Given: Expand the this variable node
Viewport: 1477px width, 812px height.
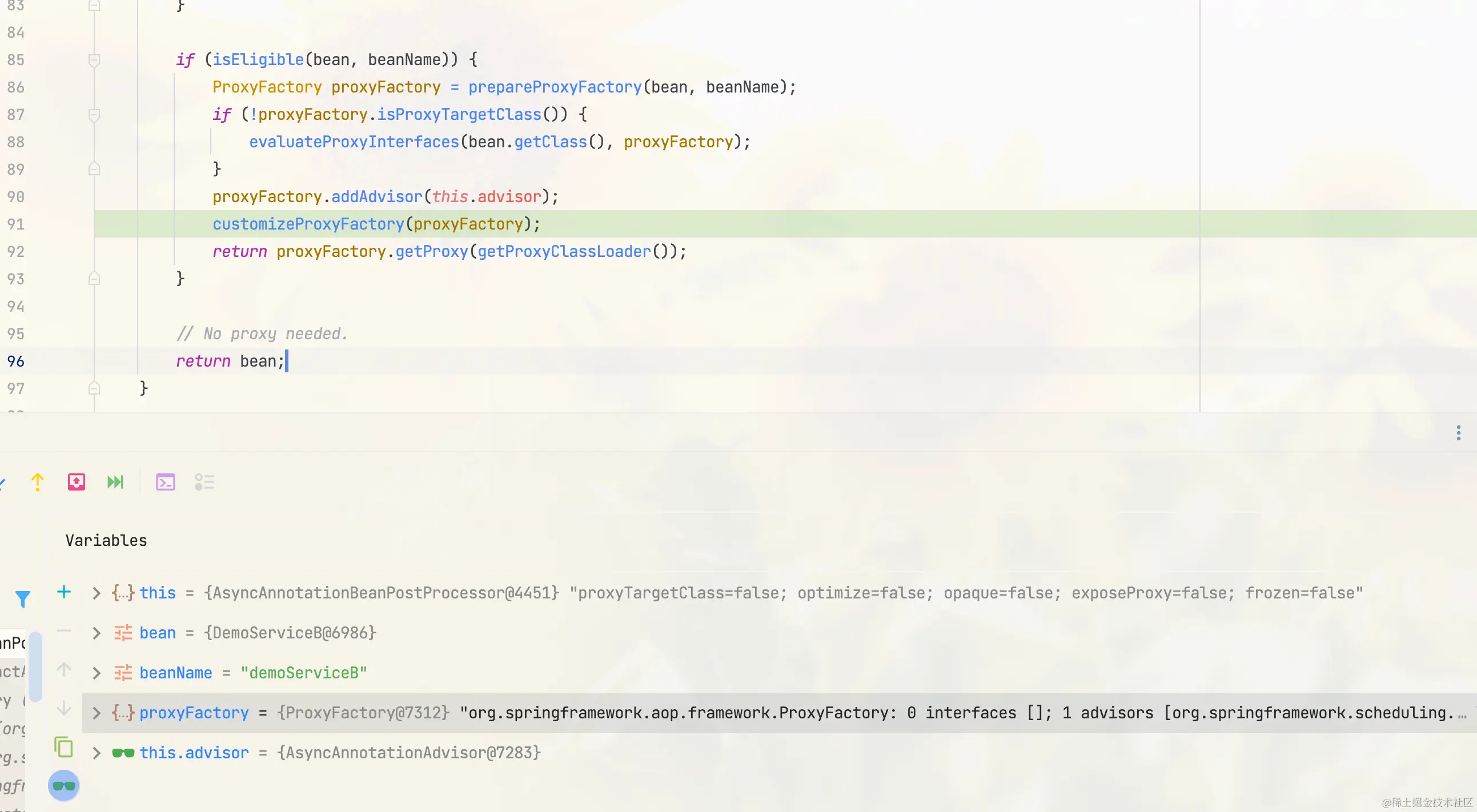Looking at the screenshot, I should pyautogui.click(x=97, y=593).
